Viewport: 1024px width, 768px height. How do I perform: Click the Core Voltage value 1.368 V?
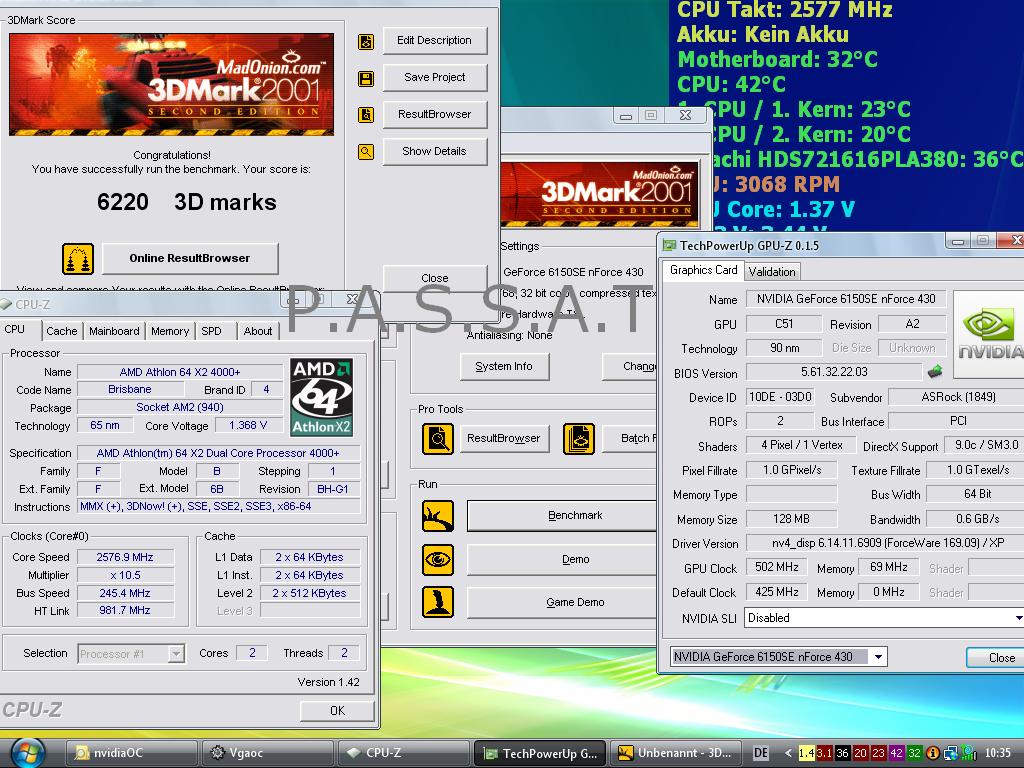pos(248,425)
